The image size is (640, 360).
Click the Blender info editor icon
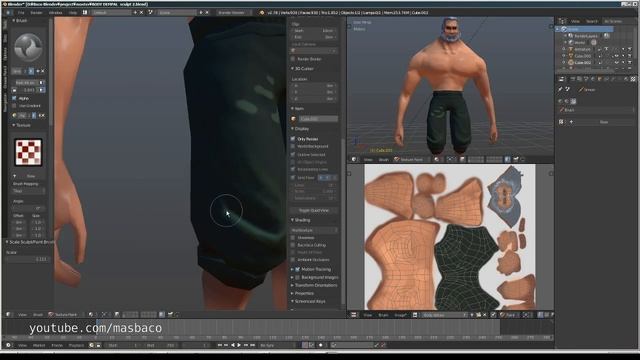pos(8,13)
